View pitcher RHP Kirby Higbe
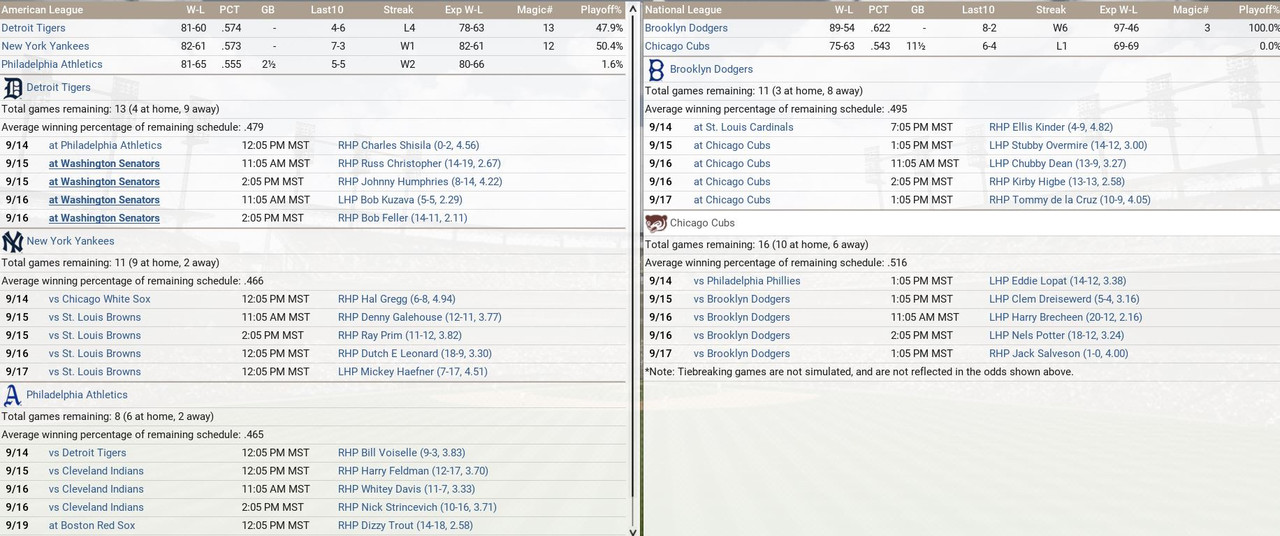 pyautogui.click(x=1057, y=182)
